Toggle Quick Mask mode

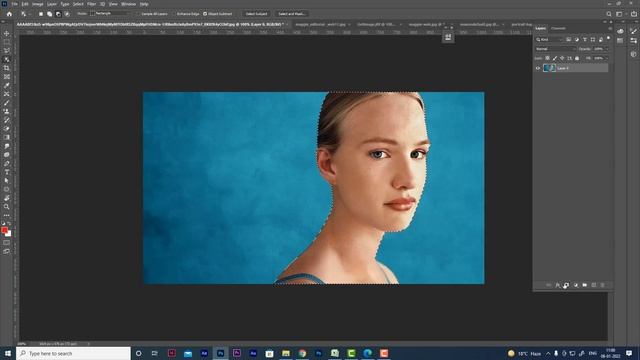click(7, 242)
